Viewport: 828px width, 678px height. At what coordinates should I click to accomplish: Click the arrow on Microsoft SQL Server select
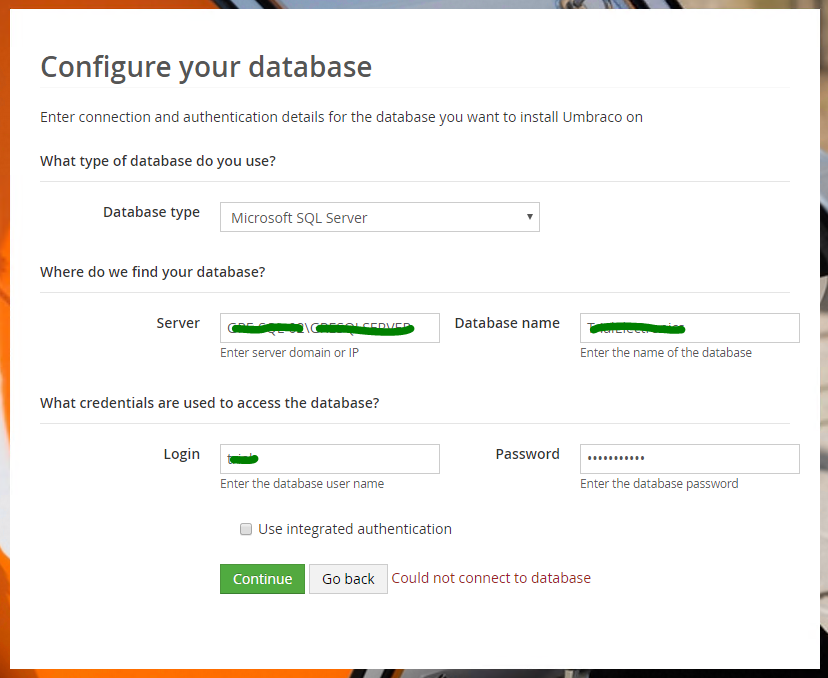click(x=529, y=217)
